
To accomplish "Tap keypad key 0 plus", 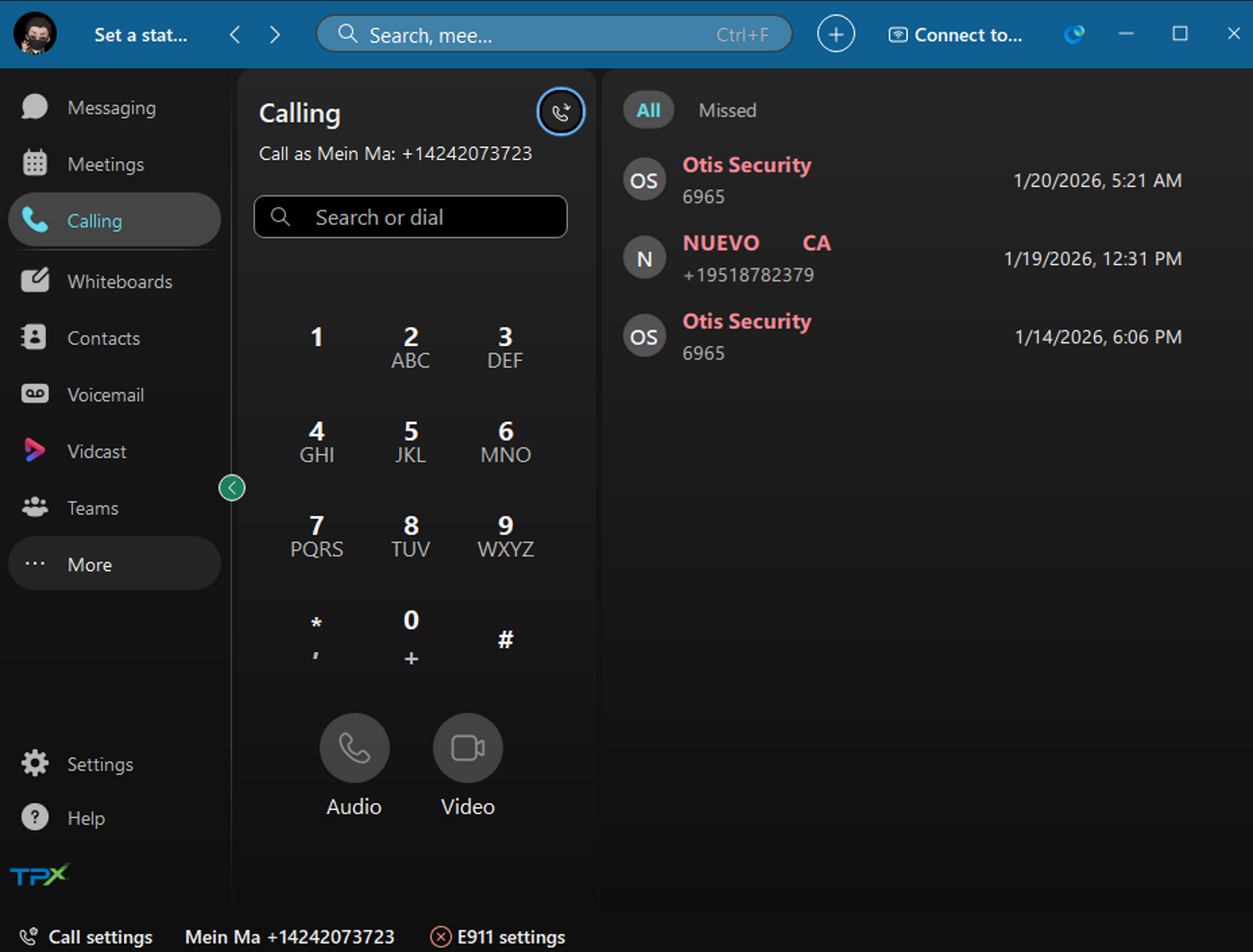I will tap(411, 638).
